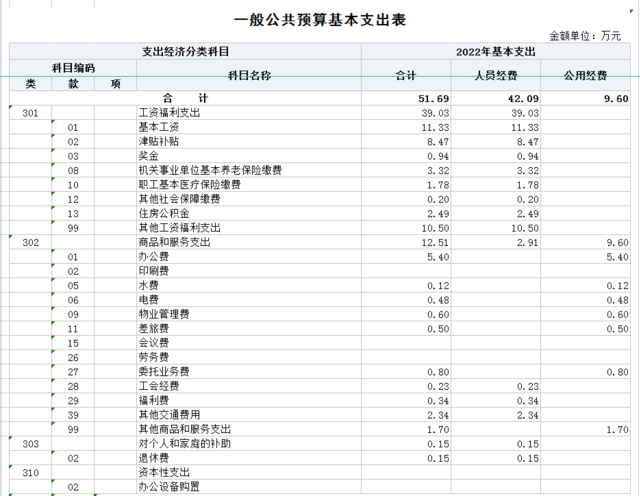Viewport: 640px width, 496px height.
Task: Select the 支出经济分类科目 header cell
Action: 185,51
